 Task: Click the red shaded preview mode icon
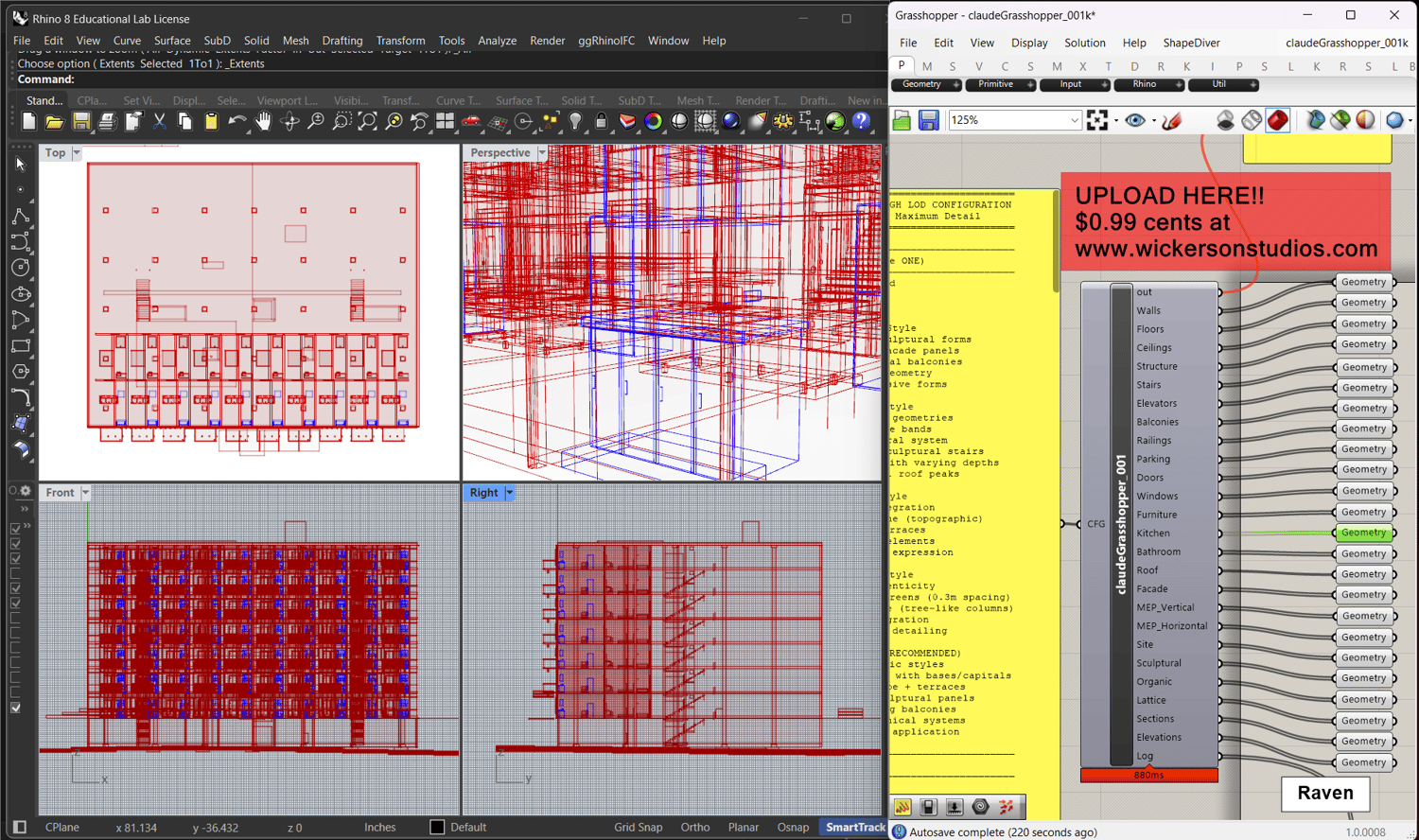[1277, 120]
